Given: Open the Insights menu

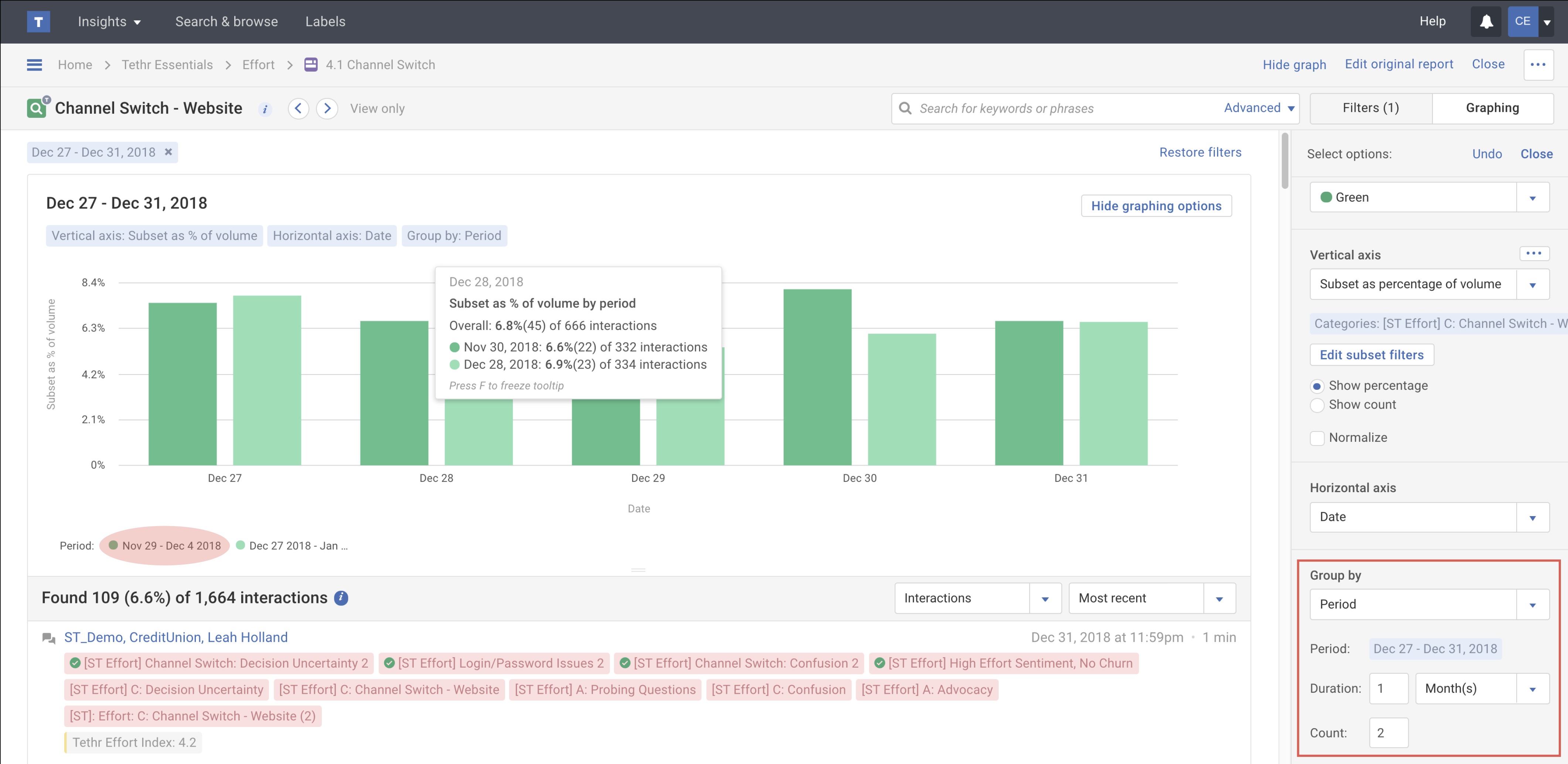Looking at the screenshot, I should point(109,22).
